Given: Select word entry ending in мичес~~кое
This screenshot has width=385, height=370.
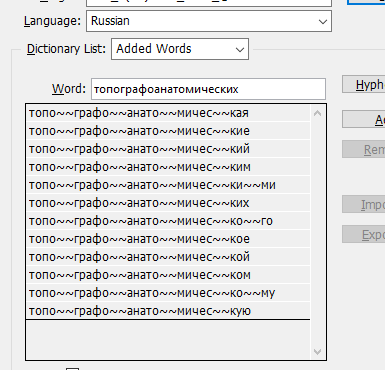Looking at the screenshot, I should pos(168,239).
